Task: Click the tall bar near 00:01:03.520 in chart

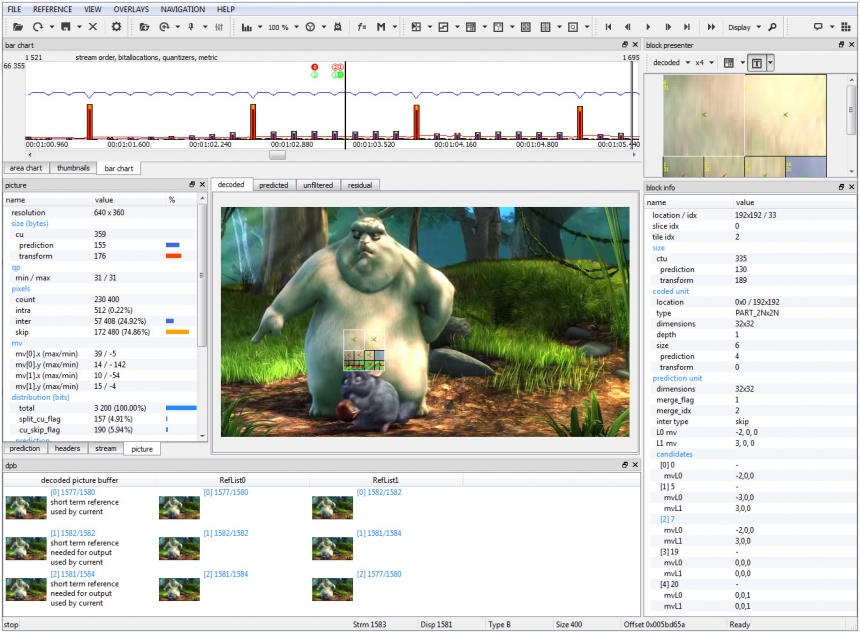Action: (x=416, y=122)
